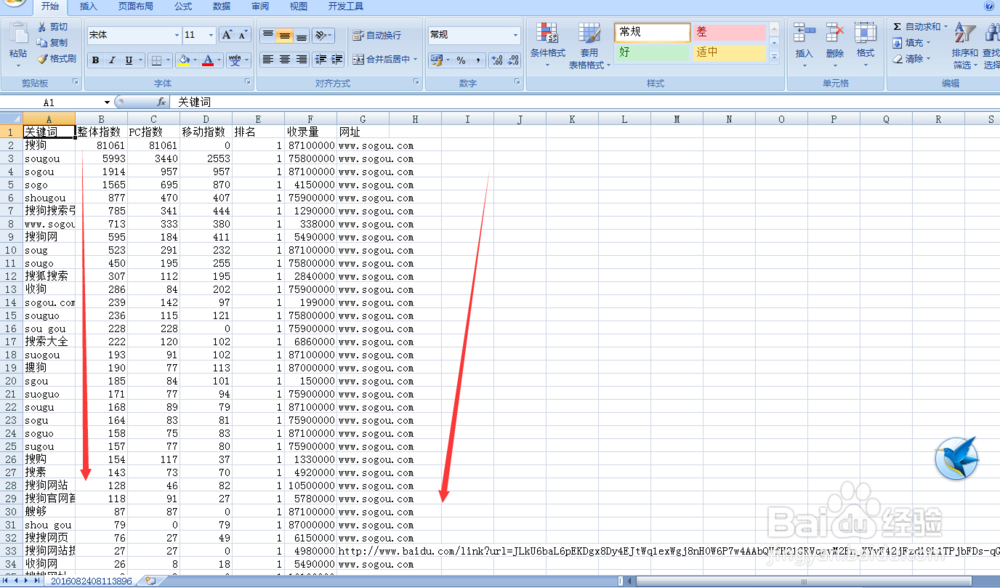This screenshot has width=1000, height=588.
Task: Toggle top vertical alignment
Action: point(268,35)
